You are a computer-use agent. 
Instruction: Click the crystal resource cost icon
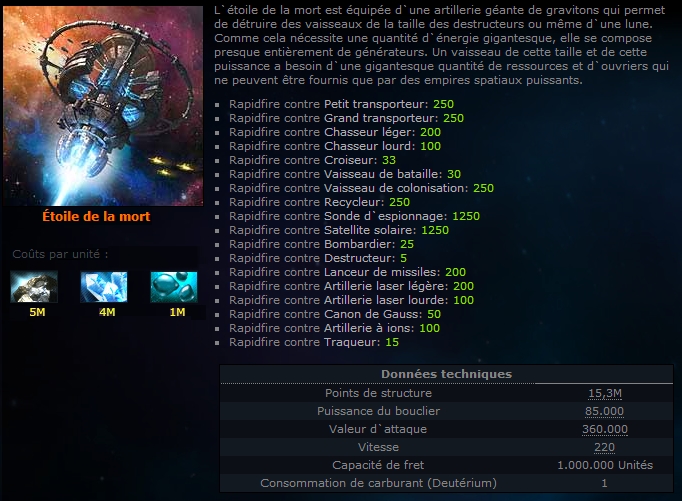104,287
